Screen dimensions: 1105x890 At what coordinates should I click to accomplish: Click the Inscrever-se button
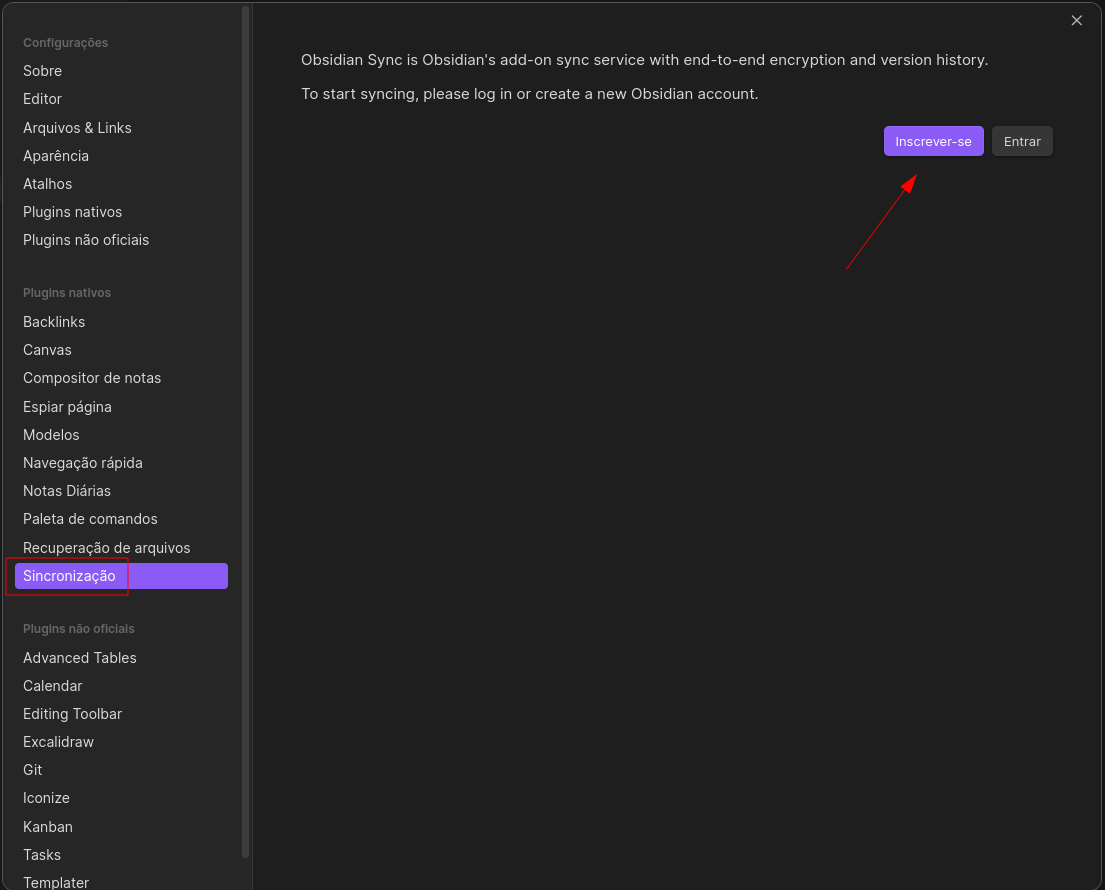click(x=933, y=141)
